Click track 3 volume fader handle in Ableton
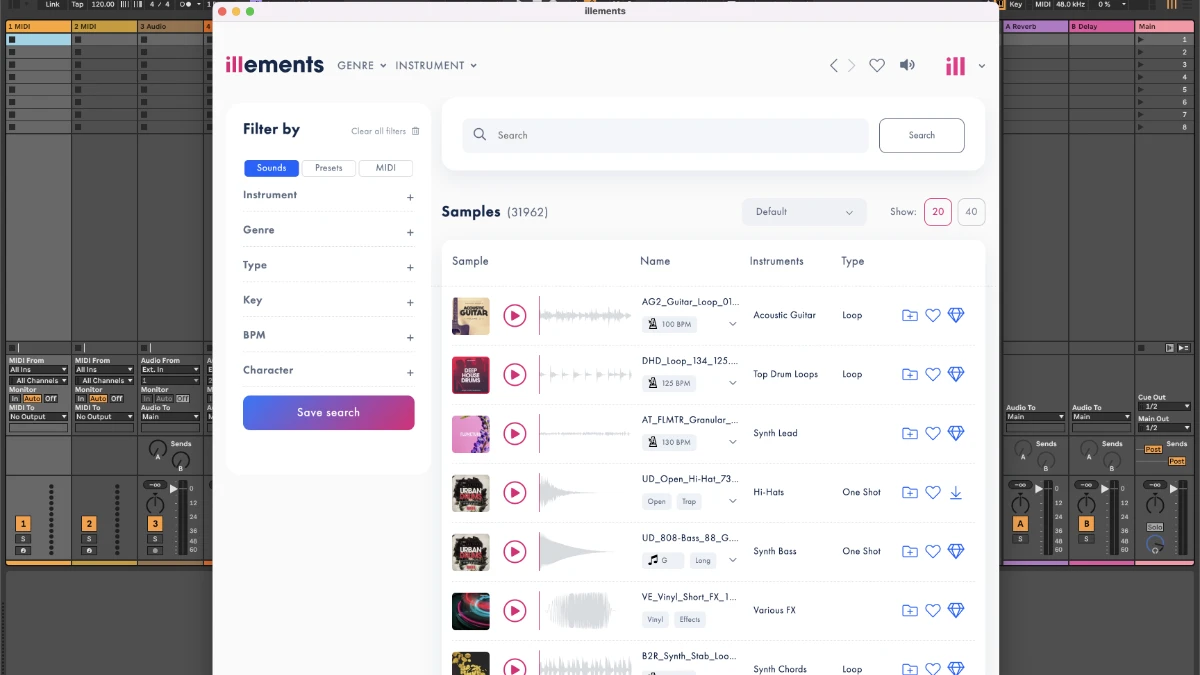 click(x=174, y=489)
